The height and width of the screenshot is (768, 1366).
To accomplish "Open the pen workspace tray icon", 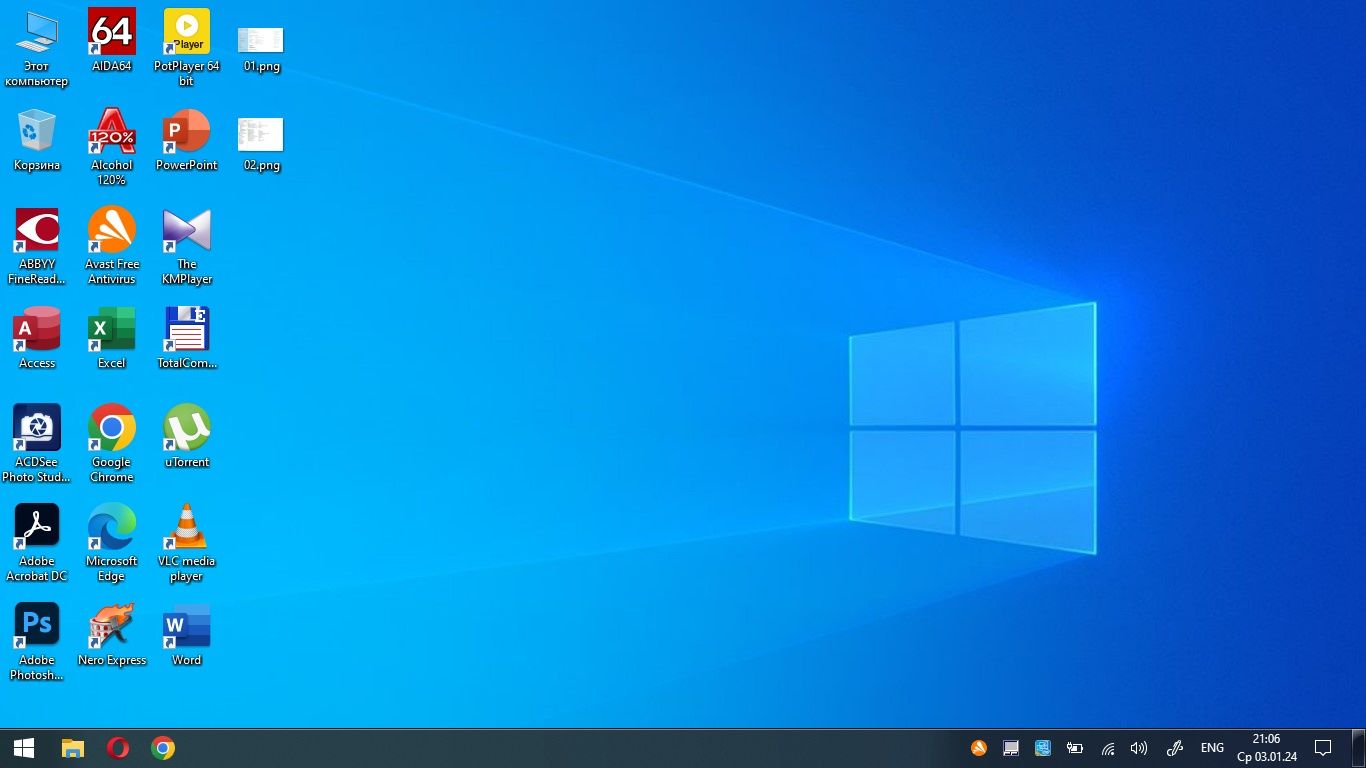I will coord(1175,748).
